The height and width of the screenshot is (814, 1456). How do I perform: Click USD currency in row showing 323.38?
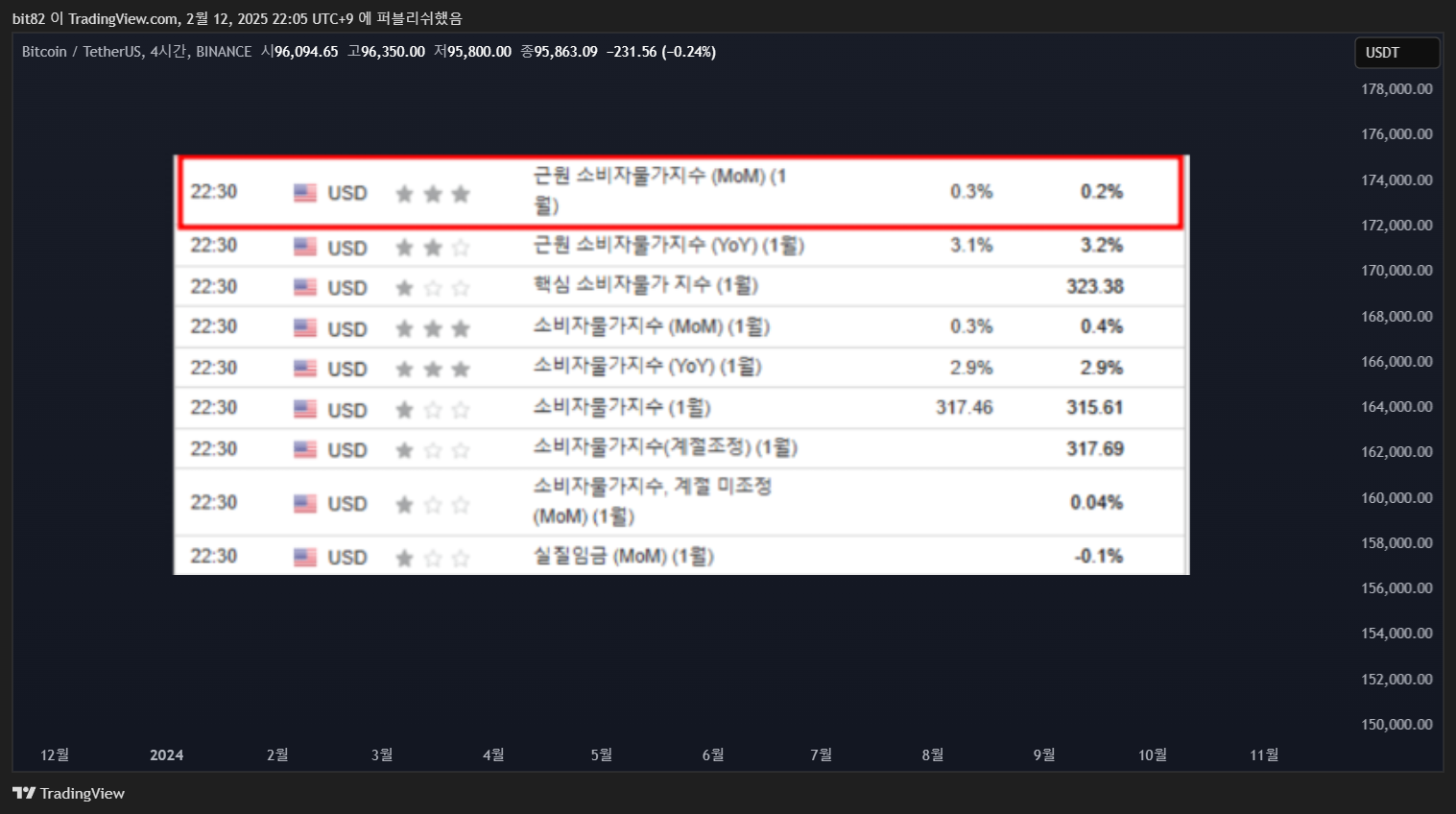click(347, 288)
